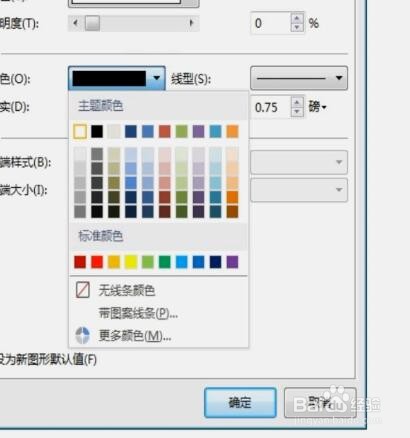Click the black color preview box
The image size is (410, 438).
click(109, 79)
